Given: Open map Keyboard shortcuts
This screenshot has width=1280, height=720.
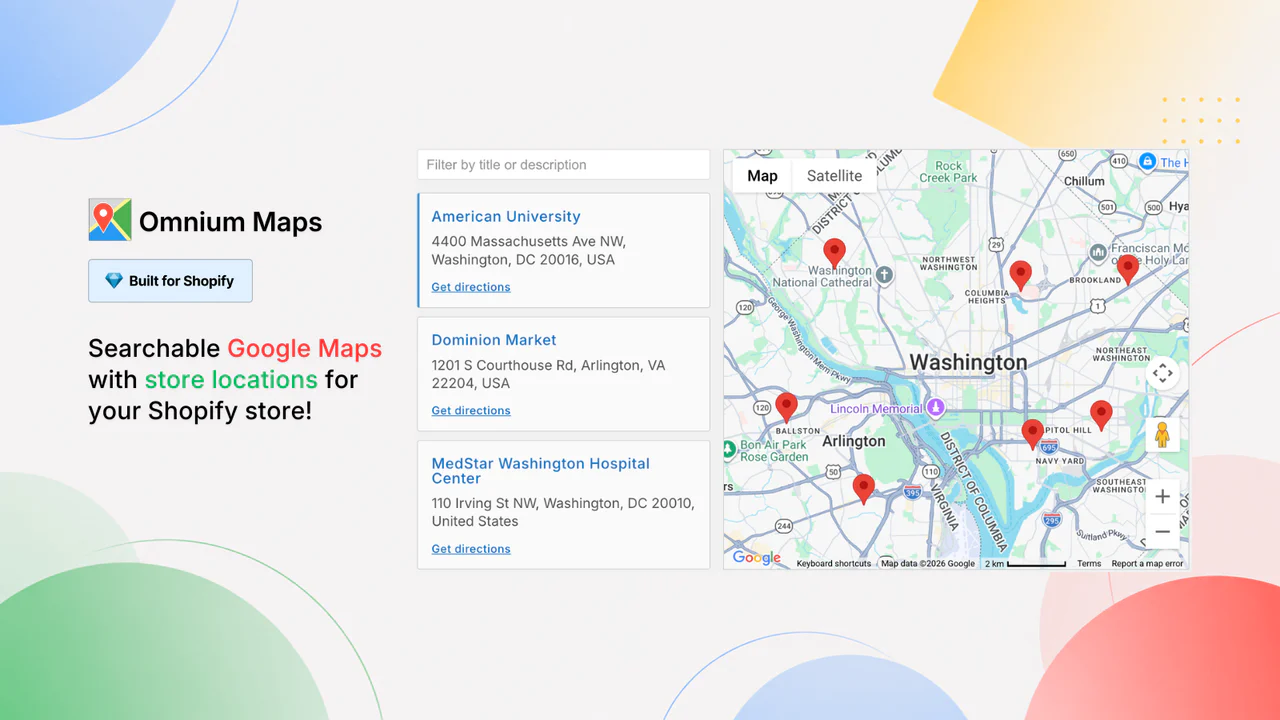Looking at the screenshot, I should point(834,564).
